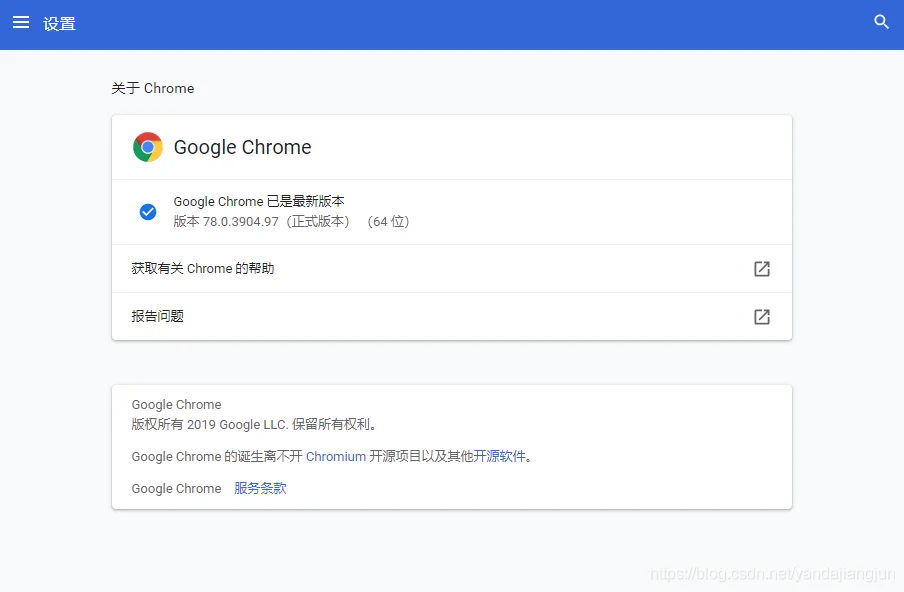The height and width of the screenshot is (592, 904).
Task: Click the search settings magnifier icon
Action: coord(881,22)
